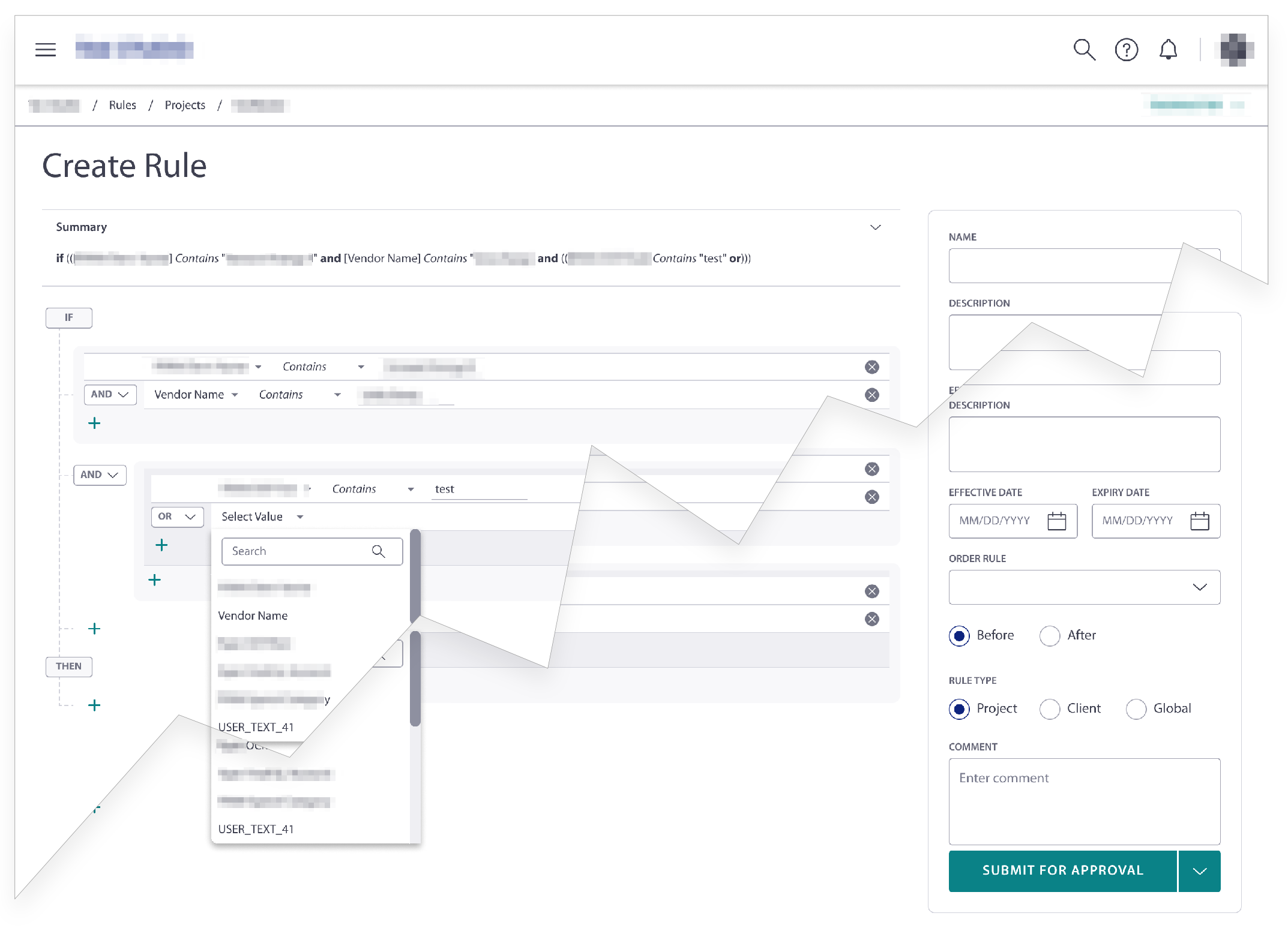Choose Vendor Name from the value list

point(253,615)
